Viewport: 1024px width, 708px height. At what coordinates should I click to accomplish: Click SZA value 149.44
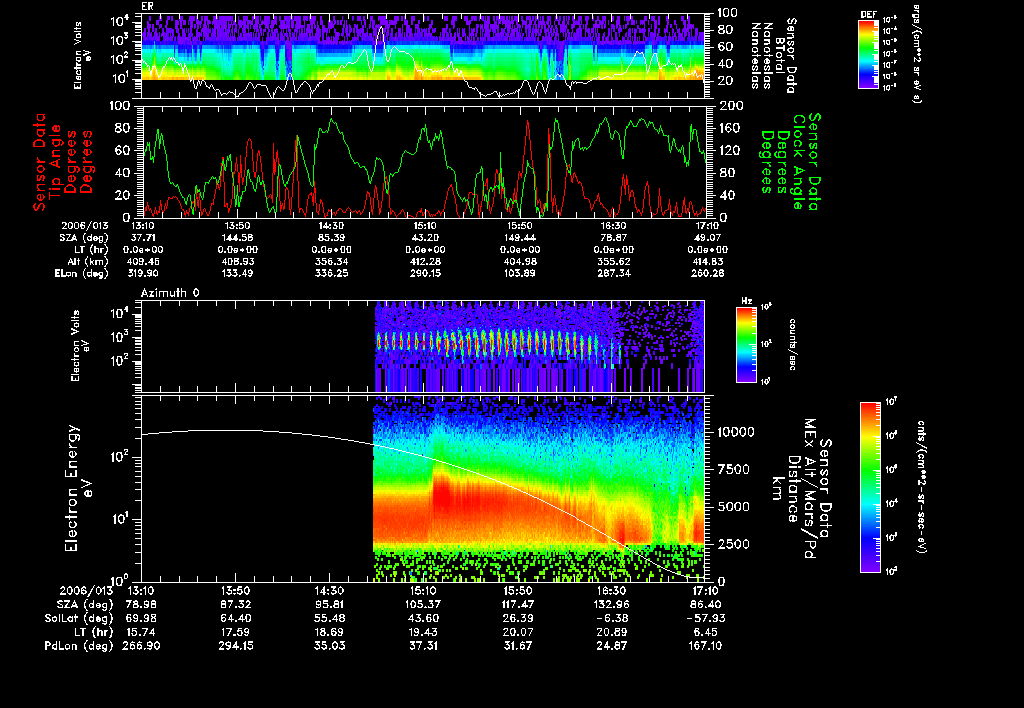(x=520, y=238)
